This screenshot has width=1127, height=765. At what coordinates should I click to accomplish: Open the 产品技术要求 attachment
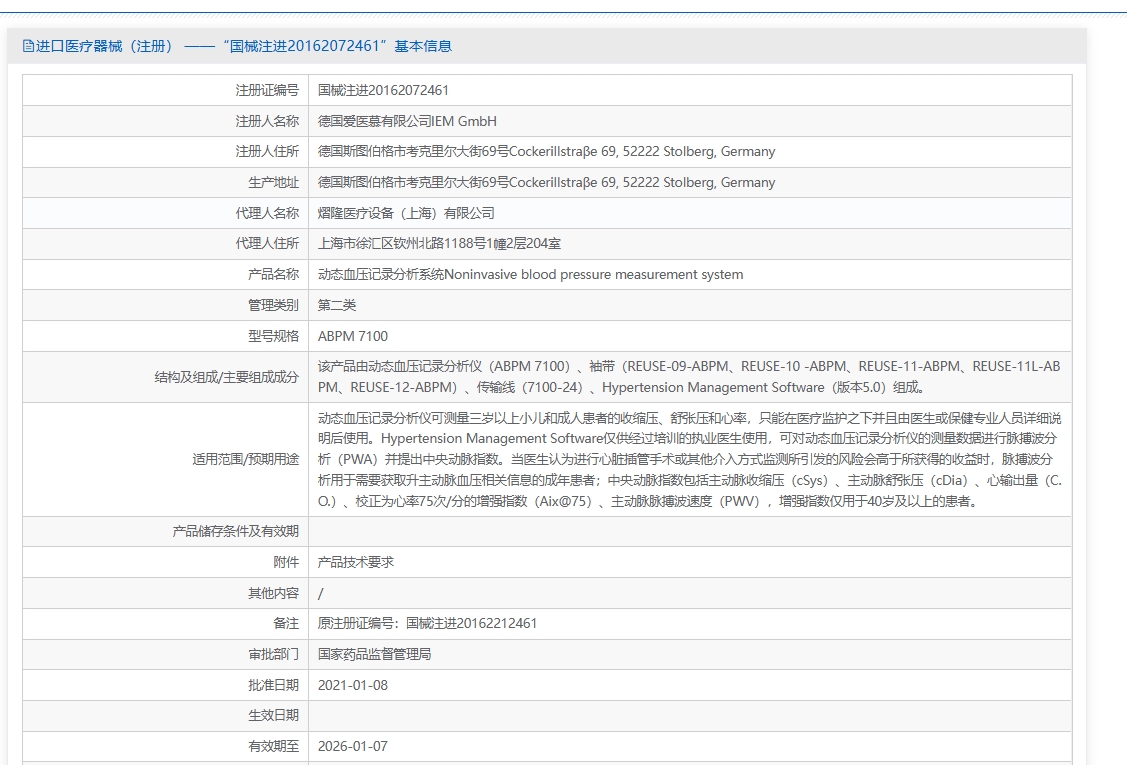356,562
